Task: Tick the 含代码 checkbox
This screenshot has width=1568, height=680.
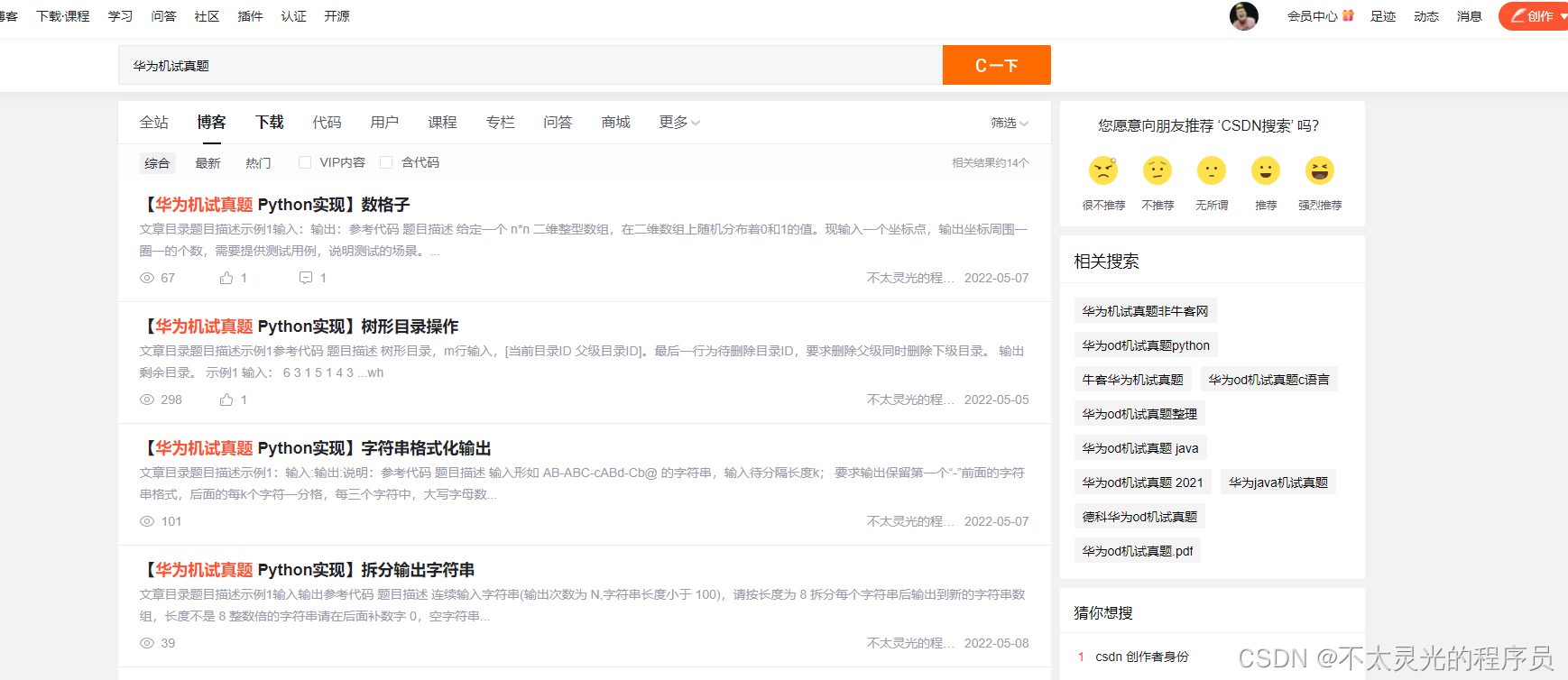Action: (386, 162)
